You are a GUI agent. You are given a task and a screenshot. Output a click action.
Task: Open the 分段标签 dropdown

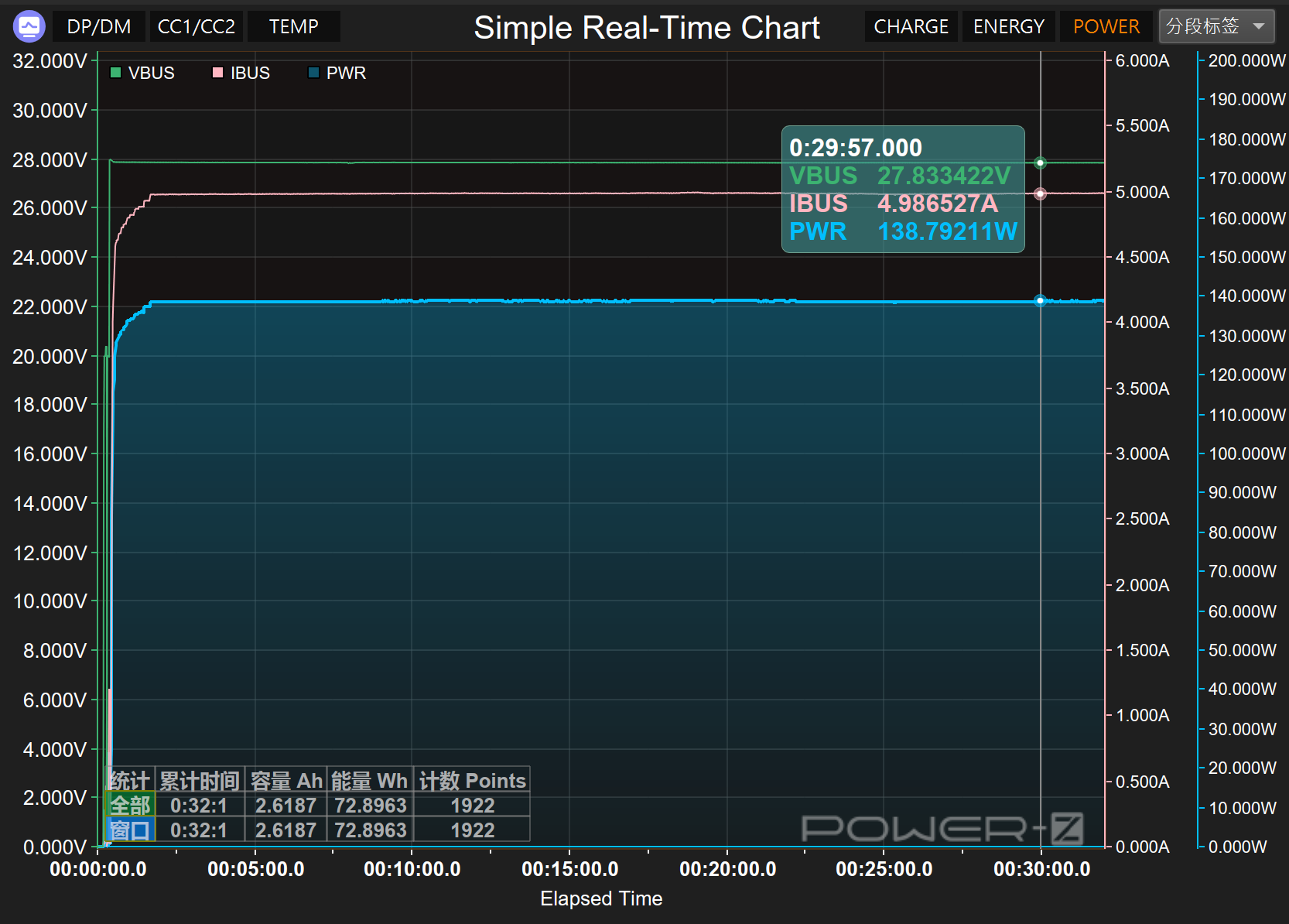coord(1217,26)
